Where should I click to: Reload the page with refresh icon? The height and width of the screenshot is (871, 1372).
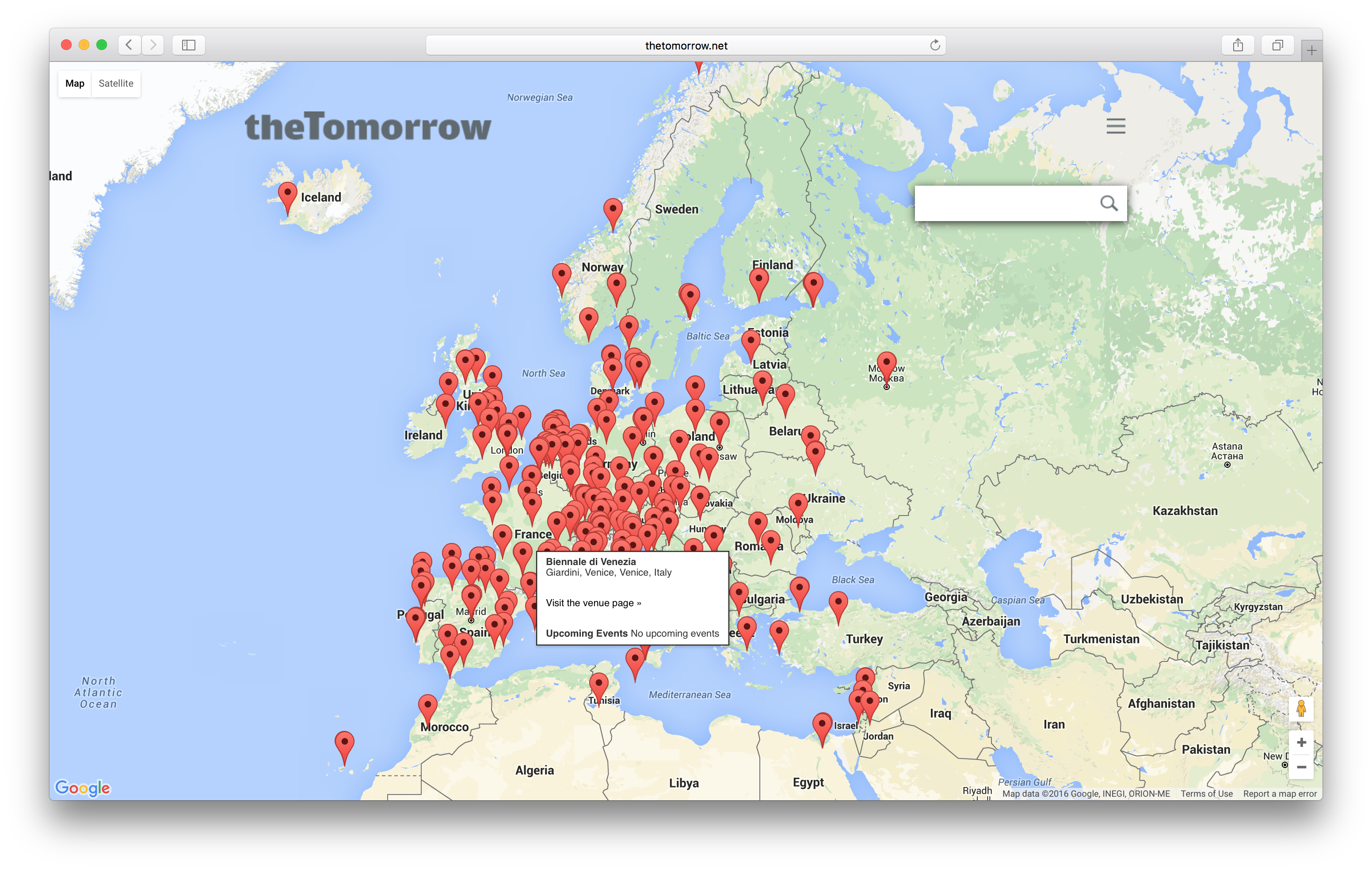point(934,45)
